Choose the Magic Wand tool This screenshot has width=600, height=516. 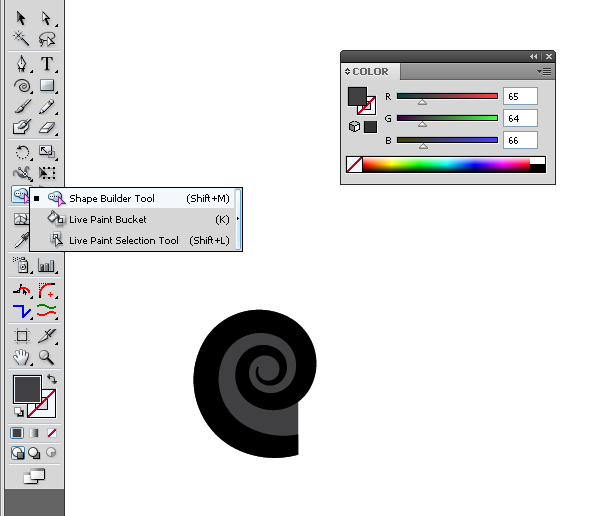point(21,39)
